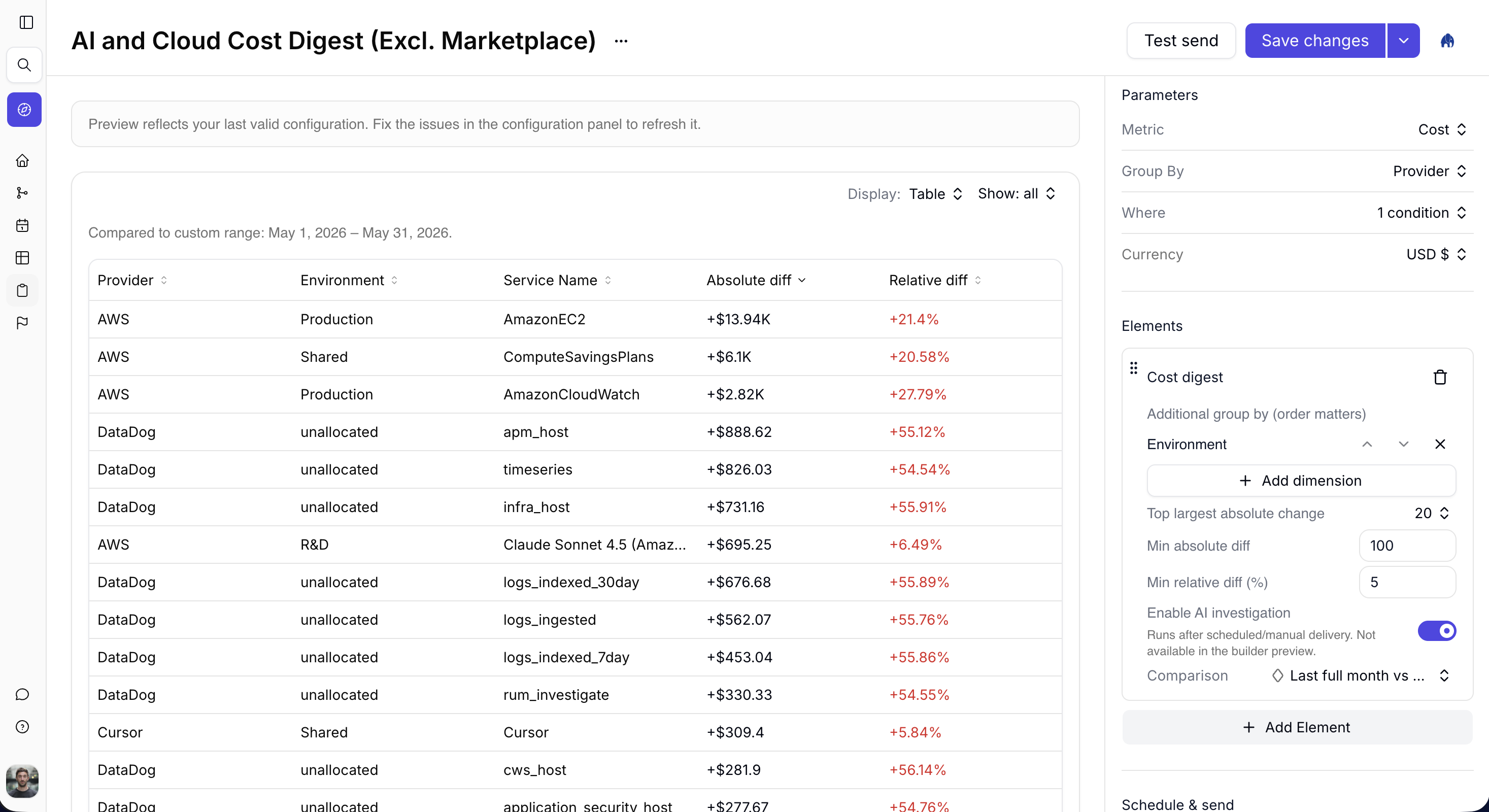This screenshot has height=812, width=1489.
Task: Click Add Element button
Action: (x=1297, y=727)
